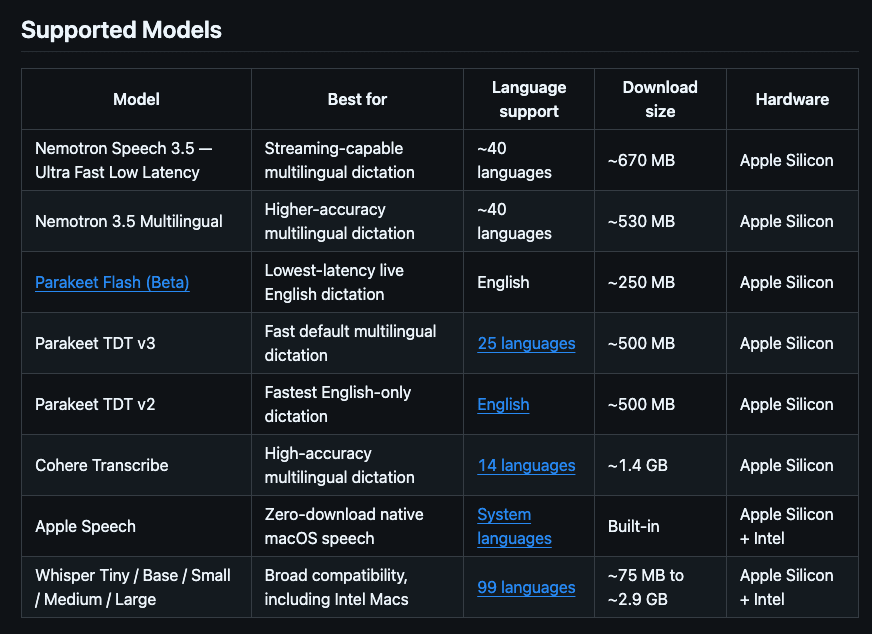872x634 pixels.
Task: Click the Built-in download size cell
Action: pyautogui.click(x=660, y=526)
